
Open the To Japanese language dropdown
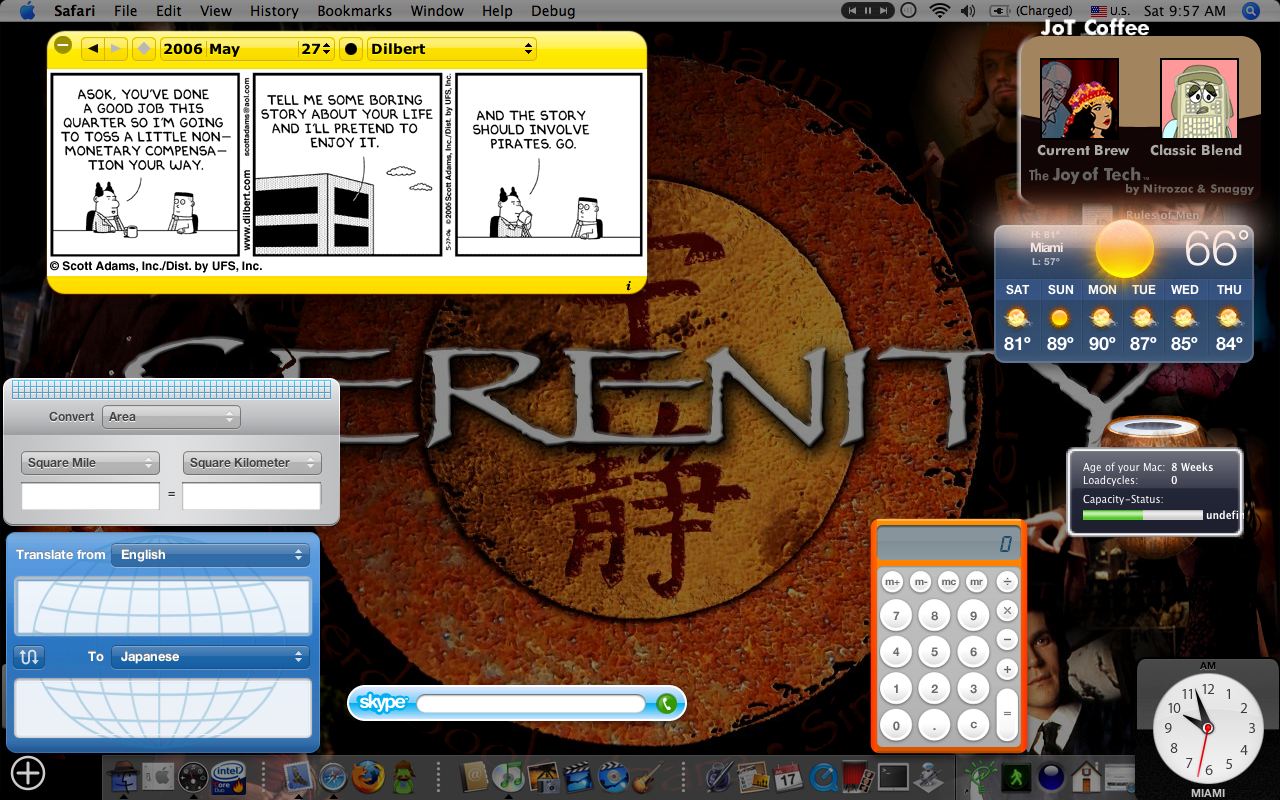pyautogui.click(x=210, y=657)
